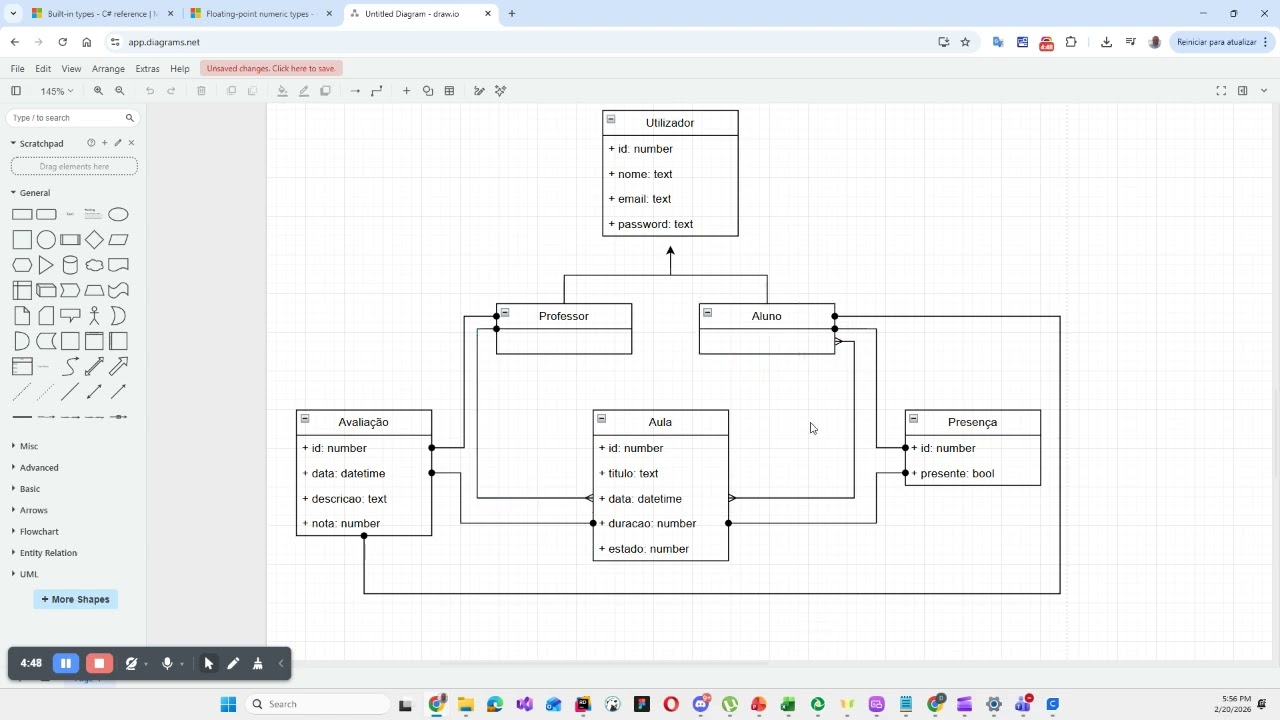Click the zoom in magnifier icon
This screenshot has height=720, width=1280.
[98, 91]
